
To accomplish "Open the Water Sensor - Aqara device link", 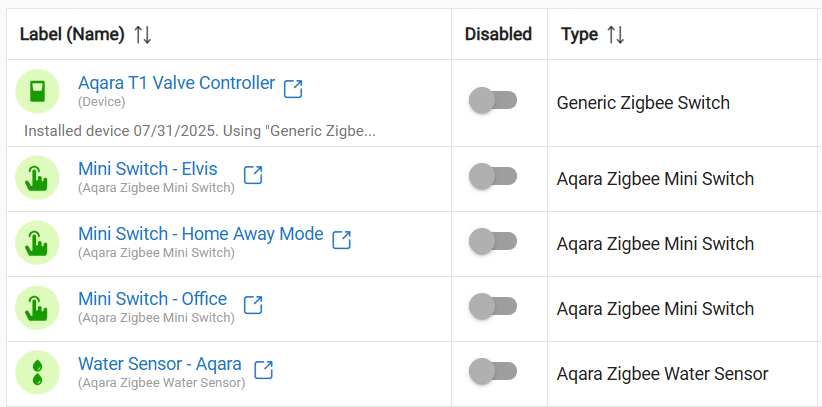I will coord(159,364).
